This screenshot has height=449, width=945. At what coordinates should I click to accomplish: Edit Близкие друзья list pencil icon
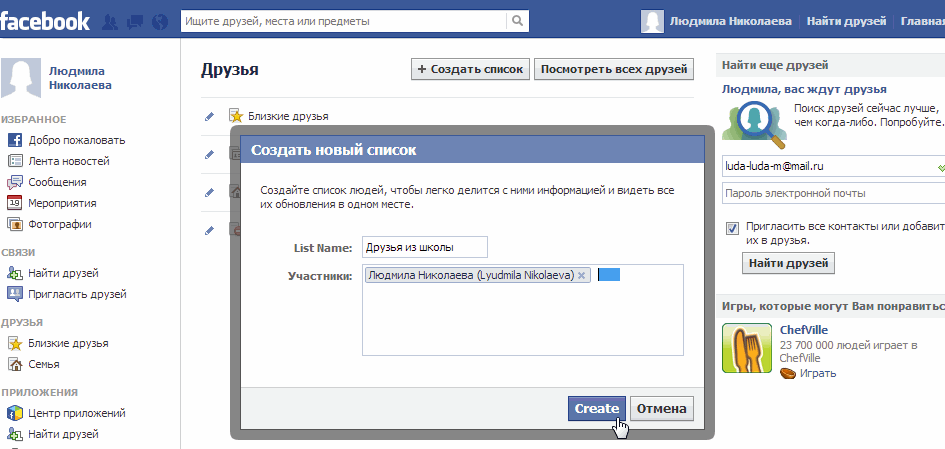point(209,116)
